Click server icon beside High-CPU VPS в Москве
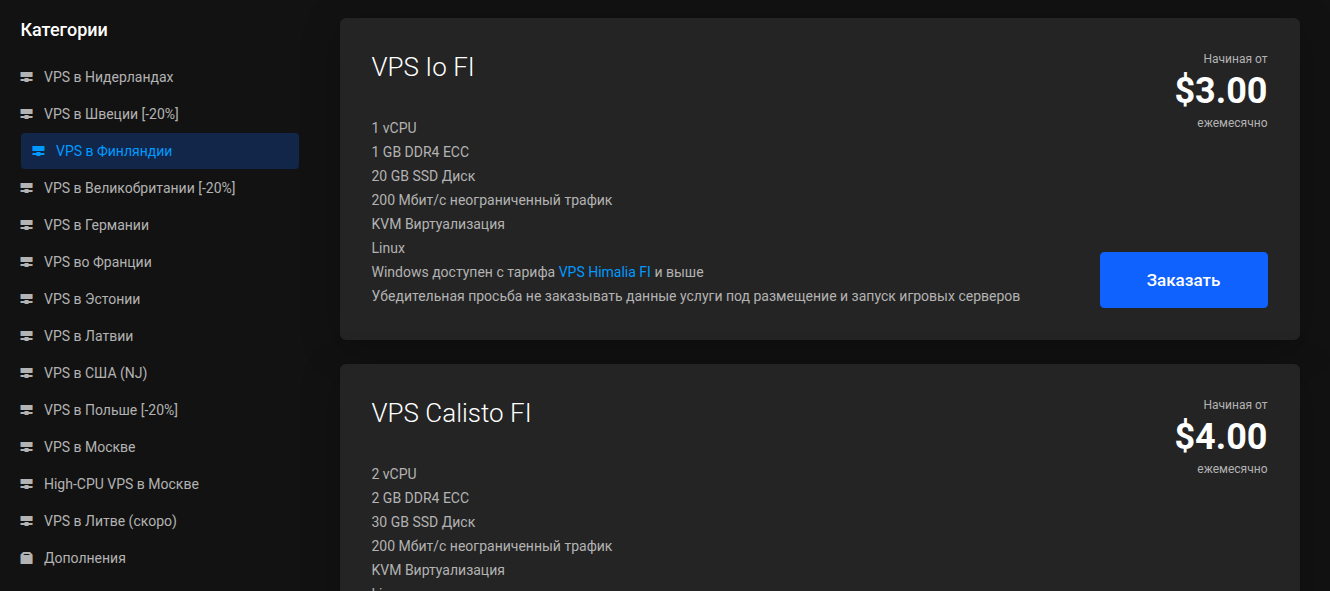The width and height of the screenshot is (1330, 591). coord(27,484)
